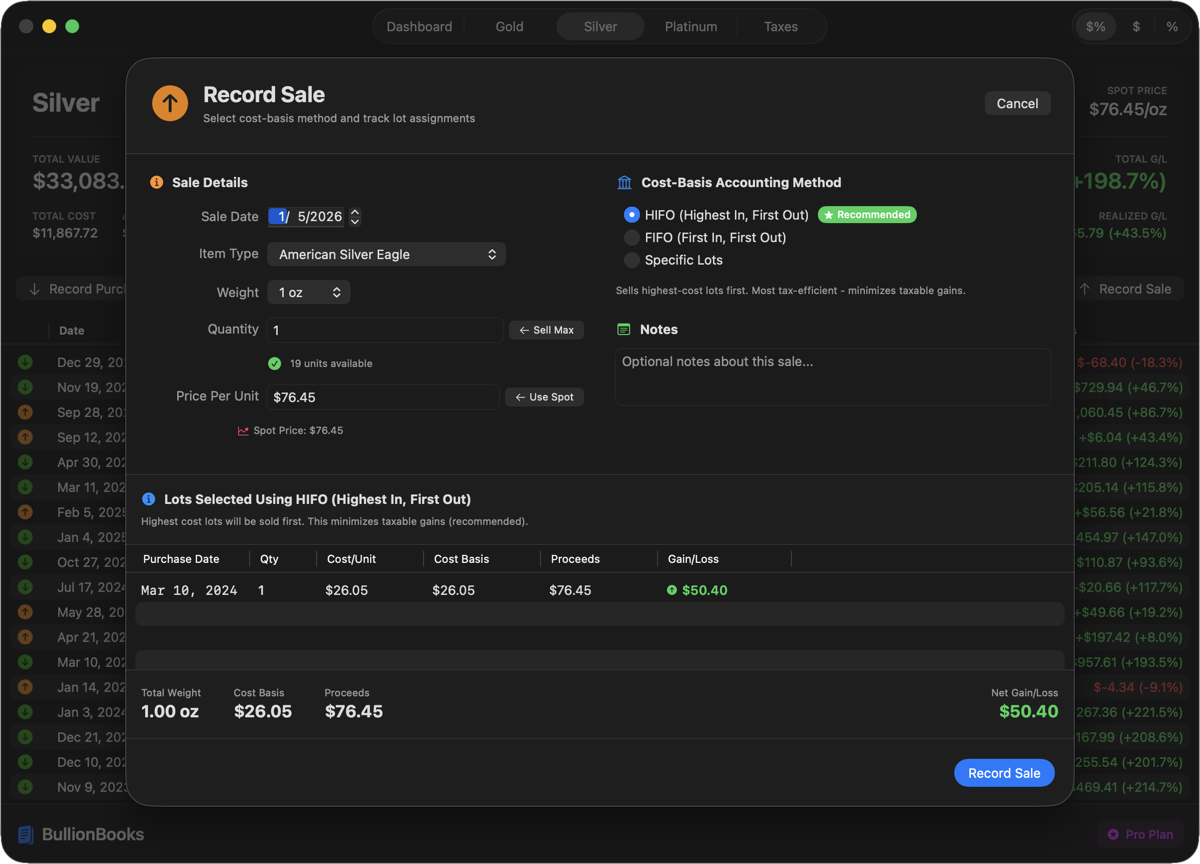
Task: Click the Mar 11 row purchase icon
Action: click(25, 487)
